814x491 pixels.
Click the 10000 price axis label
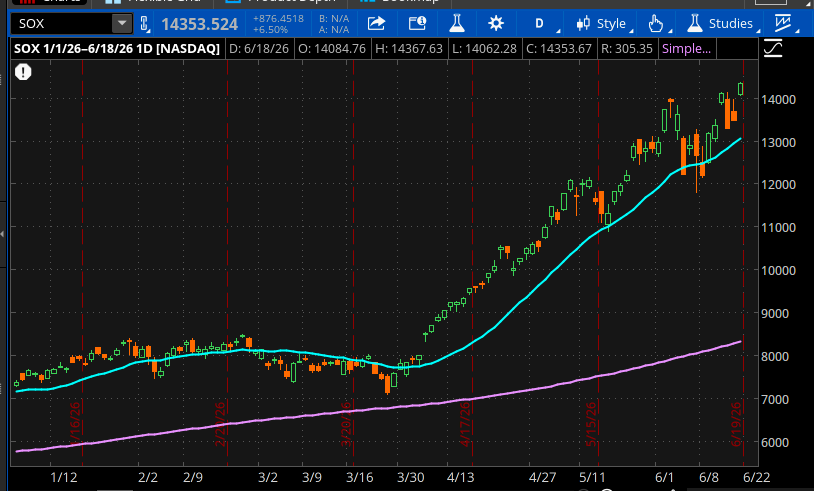(778, 270)
